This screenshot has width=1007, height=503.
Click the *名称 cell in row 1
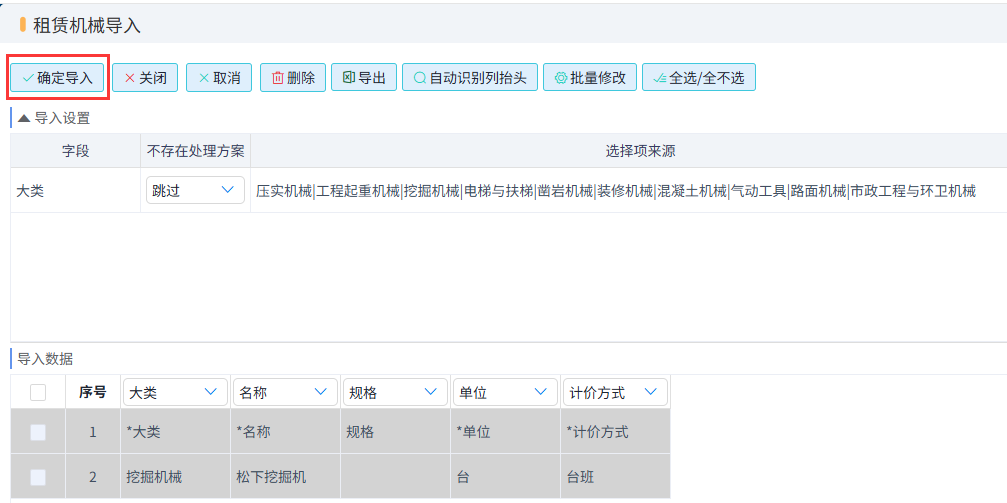tap(285, 432)
